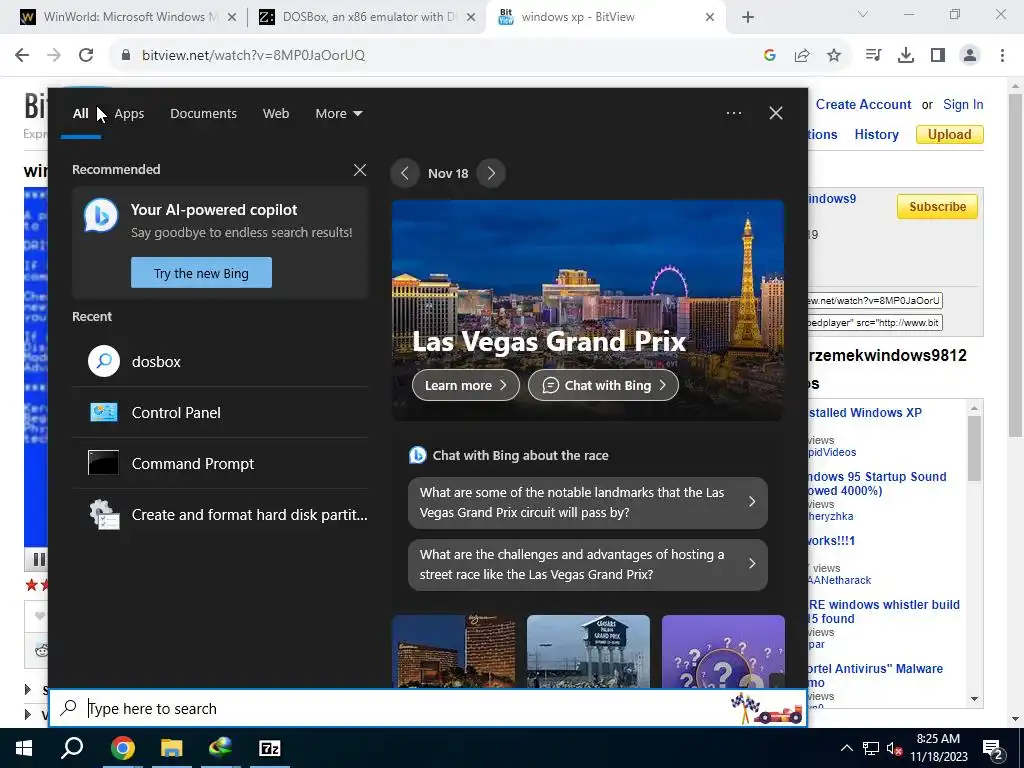Click the Chrome tab search chevron
The height and width of the screenshot is (768, 1024).
863,14
